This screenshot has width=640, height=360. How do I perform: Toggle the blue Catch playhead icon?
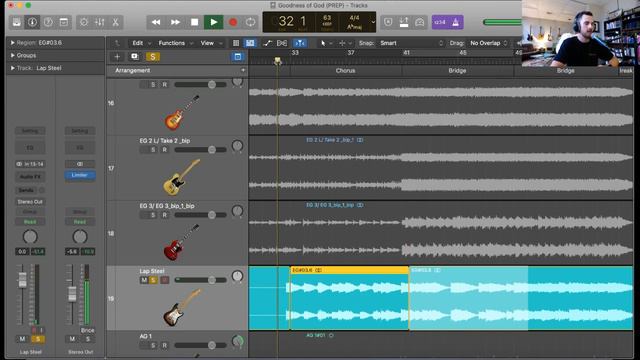pos(300,43)
